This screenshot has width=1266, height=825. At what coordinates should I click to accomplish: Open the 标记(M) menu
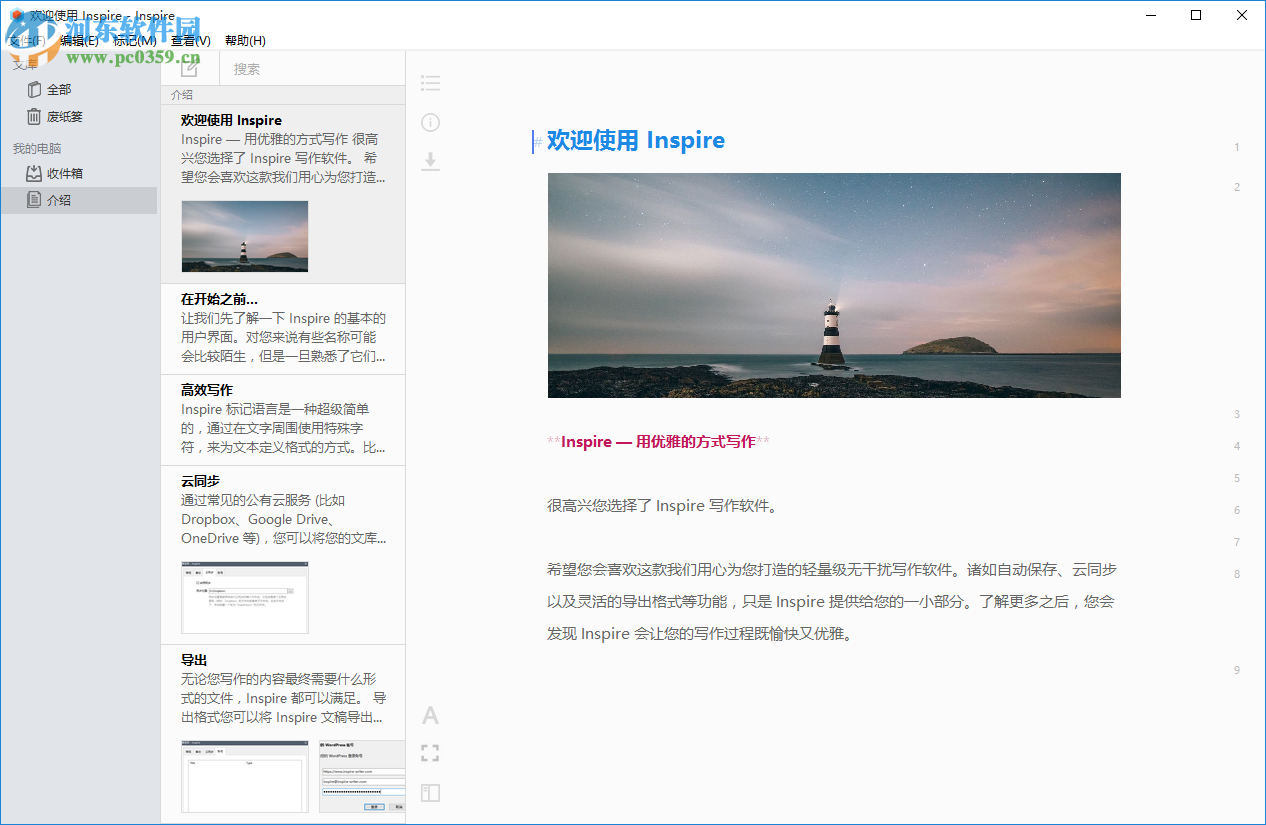click(134, 40)
